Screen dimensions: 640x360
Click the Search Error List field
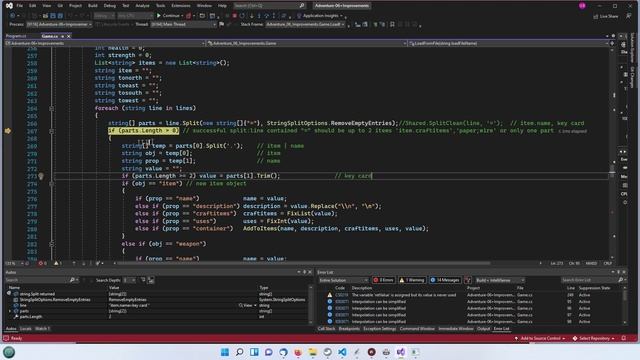589,280
